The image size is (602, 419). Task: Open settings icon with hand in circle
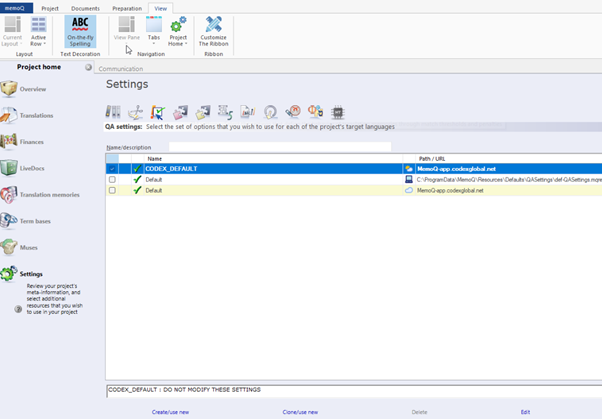(270, 112)
